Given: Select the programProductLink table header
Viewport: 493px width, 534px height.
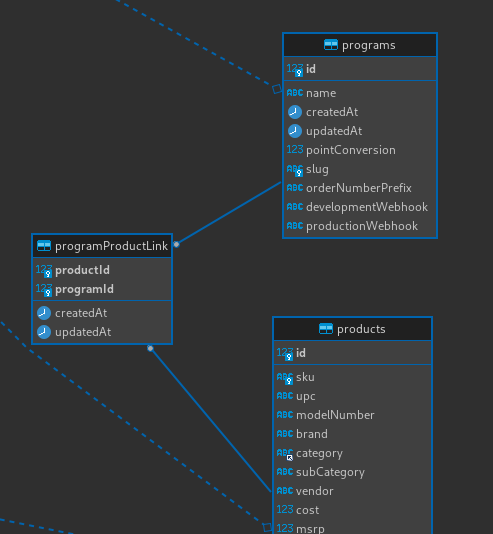Looking at the screenshot, I should [x=102, y=246].
